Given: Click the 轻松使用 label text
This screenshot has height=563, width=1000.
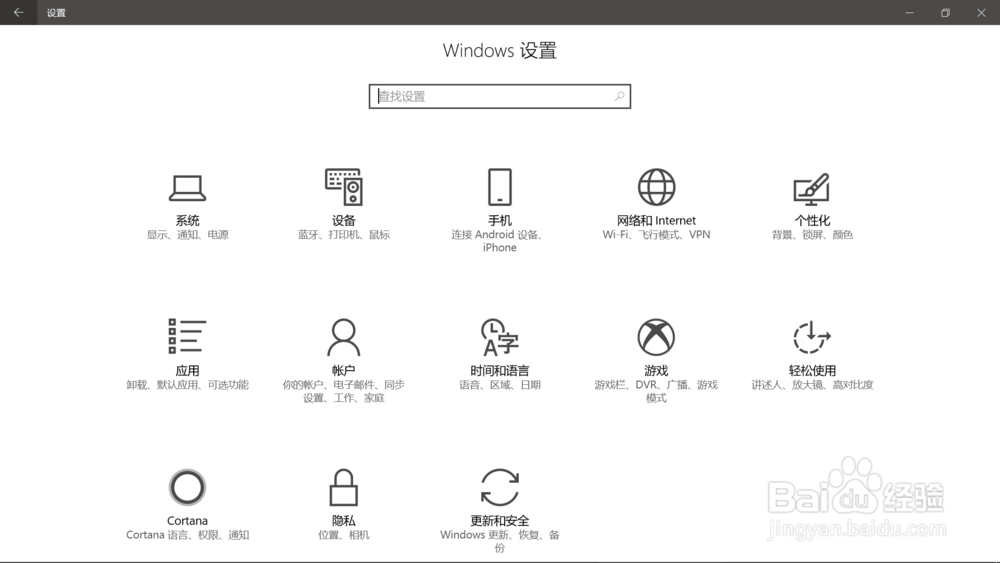Looking at the screenshot, I should 812,370.
